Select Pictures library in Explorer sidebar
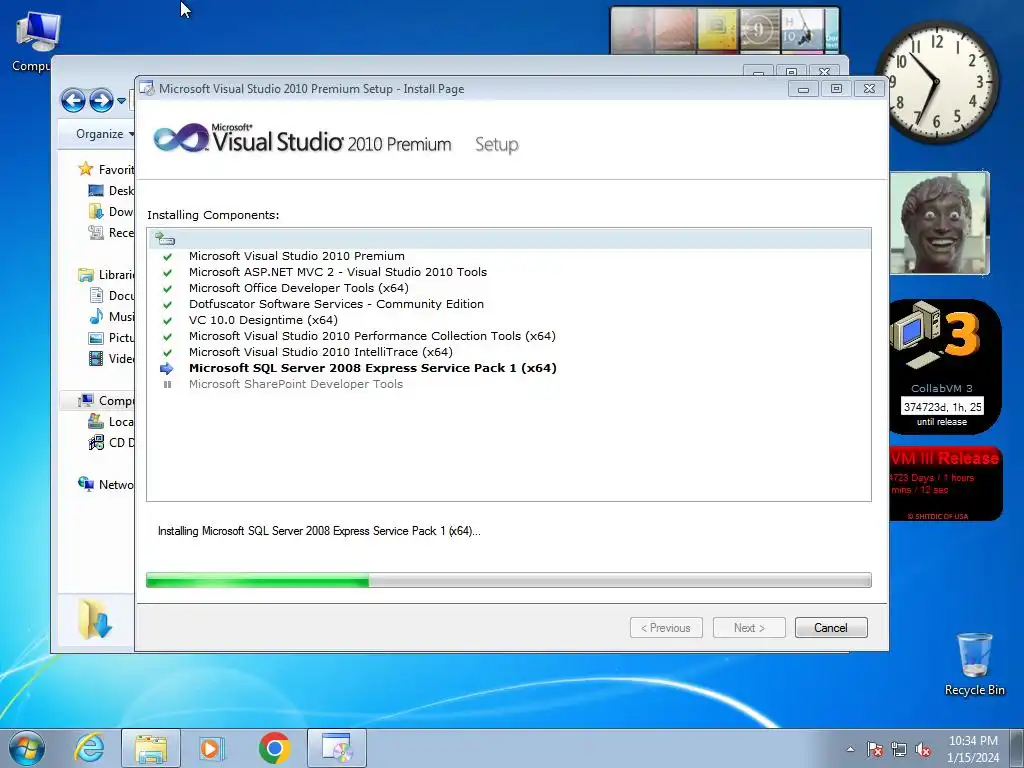Screen dimensions: 1024x768 tap(112, 338)
